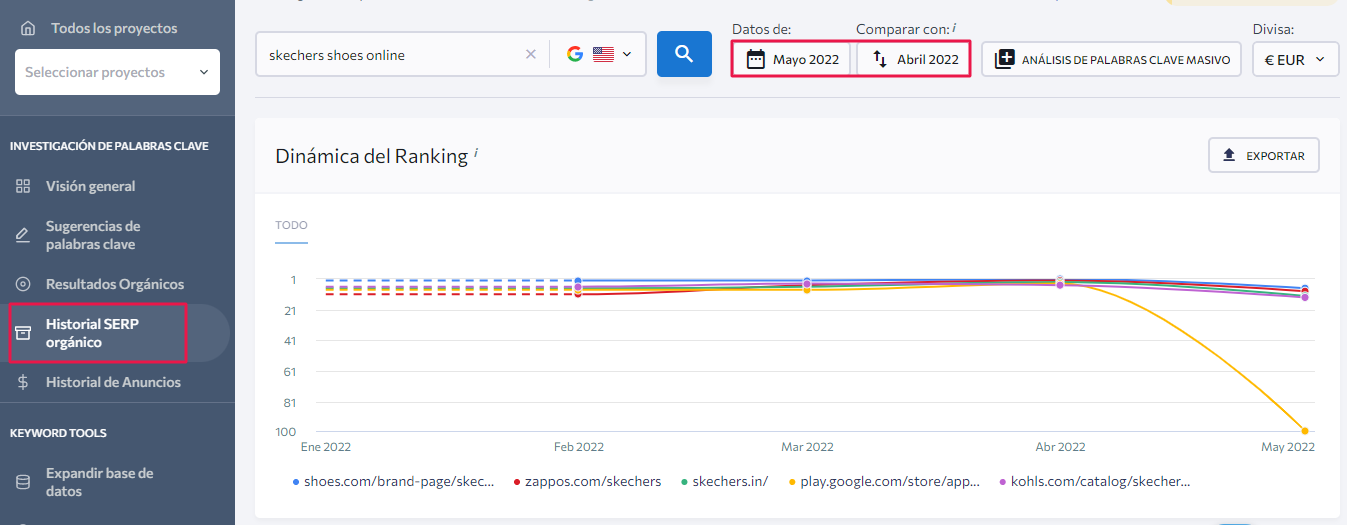
Task: Click the grid icon next to Visión general
Action: click(x=23, y=186)
